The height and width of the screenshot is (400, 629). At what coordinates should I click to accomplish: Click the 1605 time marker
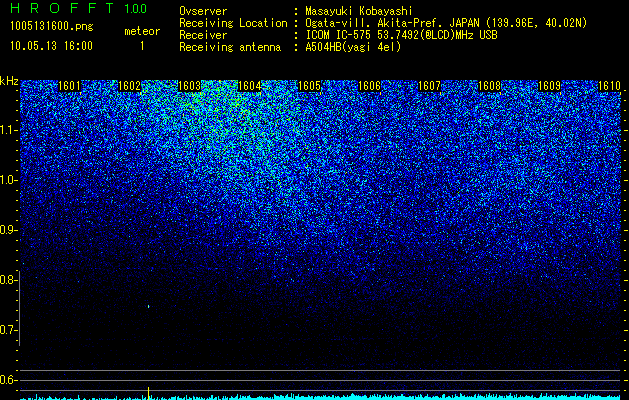310,86
